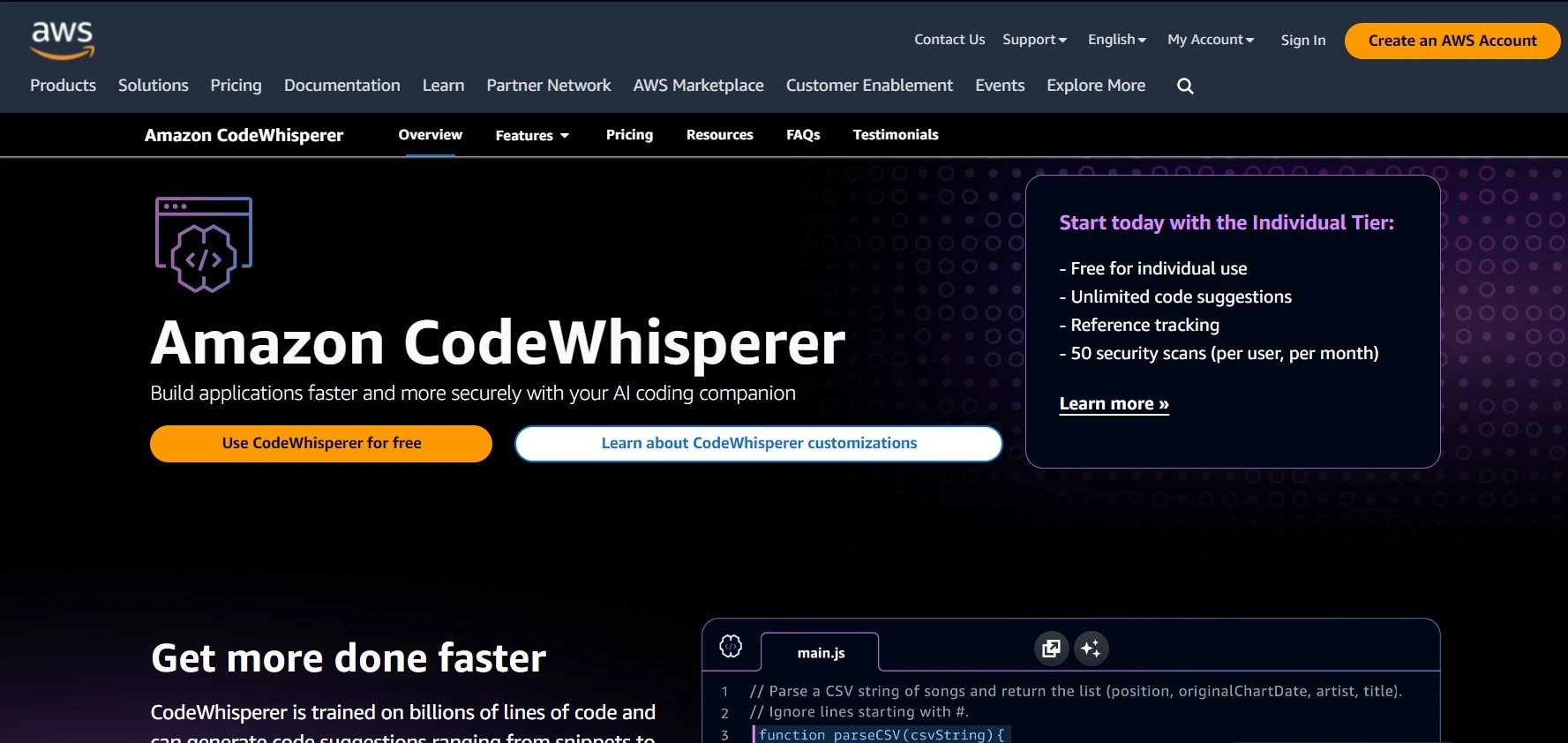Expand the Features submenu

[x=532, y=135]
